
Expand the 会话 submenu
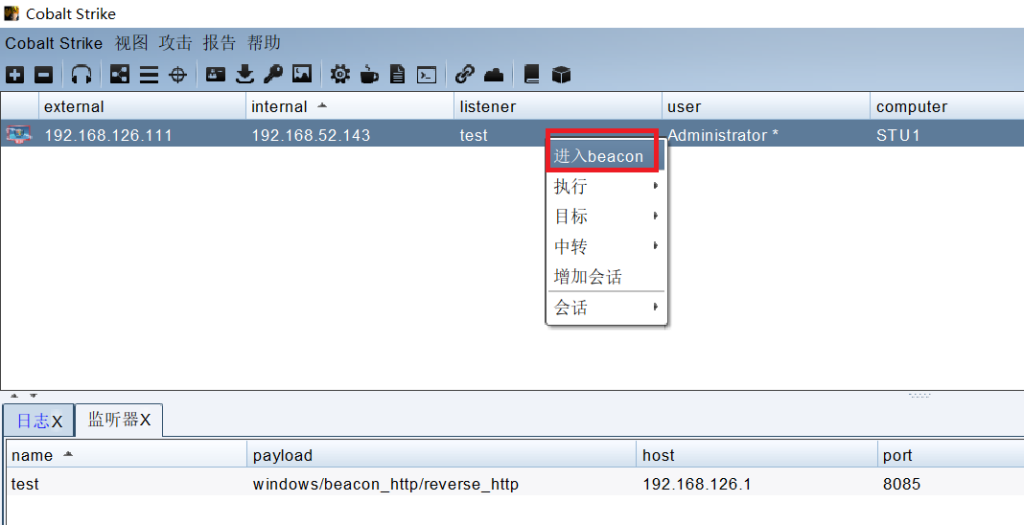605,307
